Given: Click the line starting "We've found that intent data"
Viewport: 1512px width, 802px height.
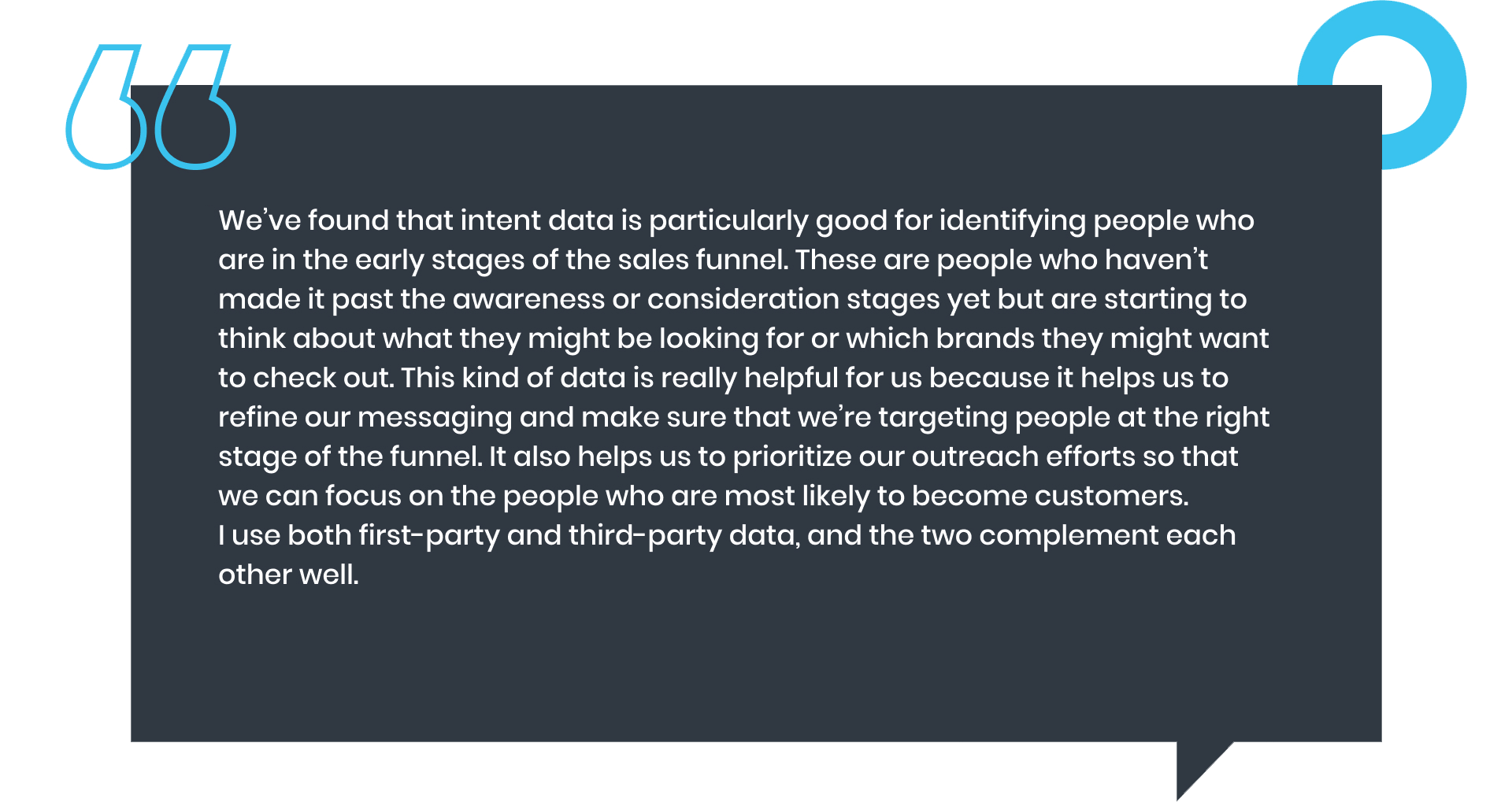Looking at the screenshot, I should tap(736, 221).
